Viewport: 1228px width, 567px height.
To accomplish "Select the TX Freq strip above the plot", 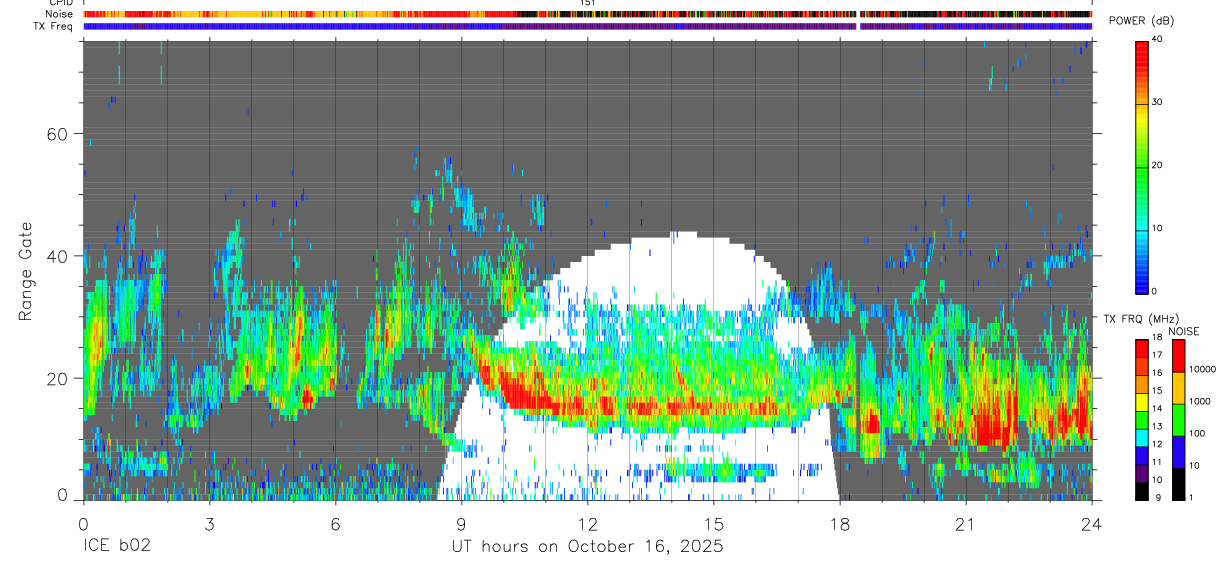I will (x=588, y=26).
